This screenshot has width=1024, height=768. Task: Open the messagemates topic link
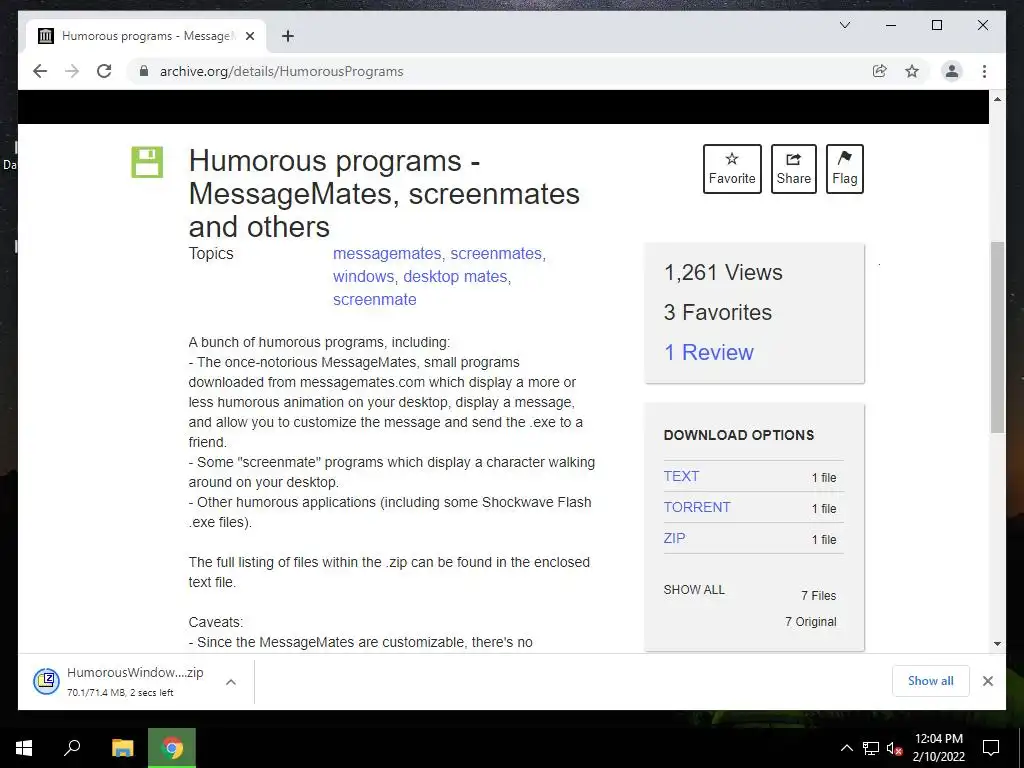pyautogui.click(x=387, y=253)
